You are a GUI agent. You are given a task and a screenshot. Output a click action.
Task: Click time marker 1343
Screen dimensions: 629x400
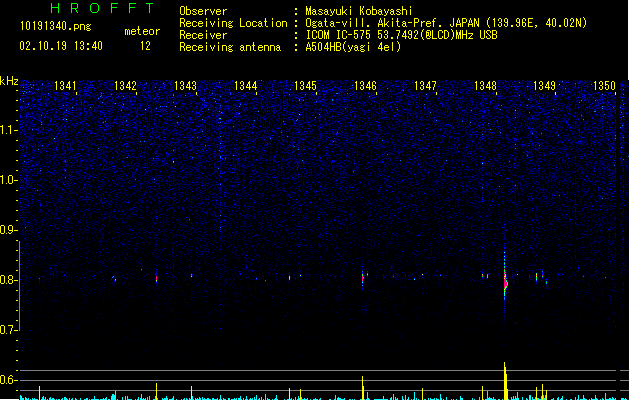tap(185, 85)
